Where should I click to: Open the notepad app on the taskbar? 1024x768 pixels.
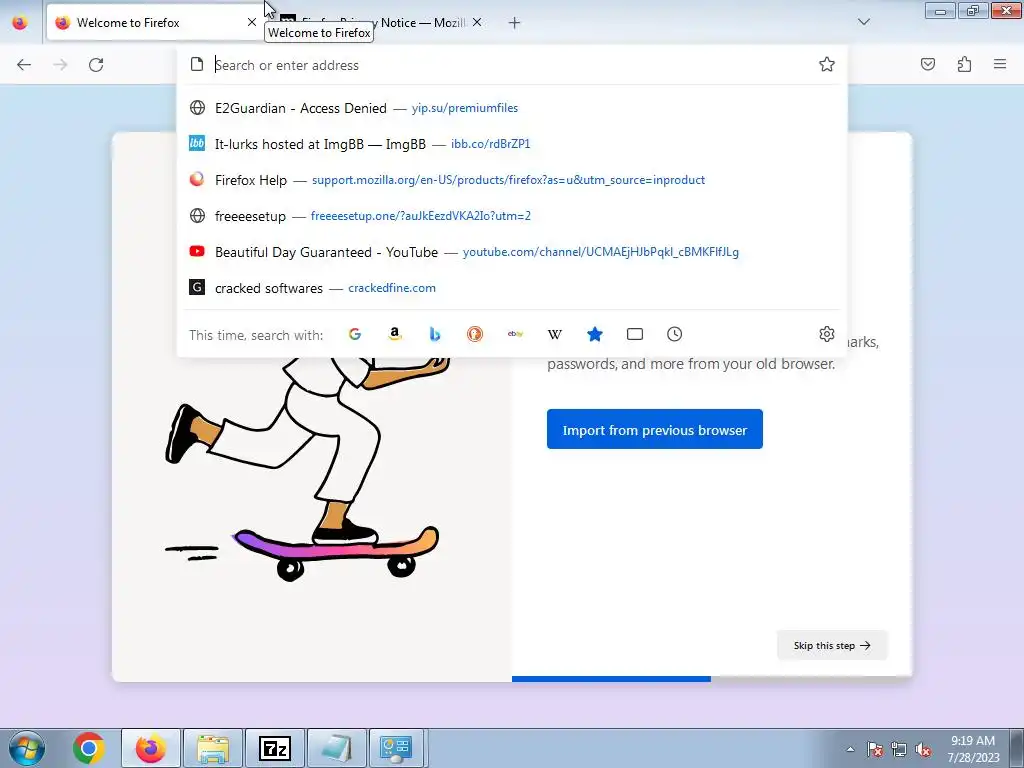pyautogui.click(x=336, y=748)
